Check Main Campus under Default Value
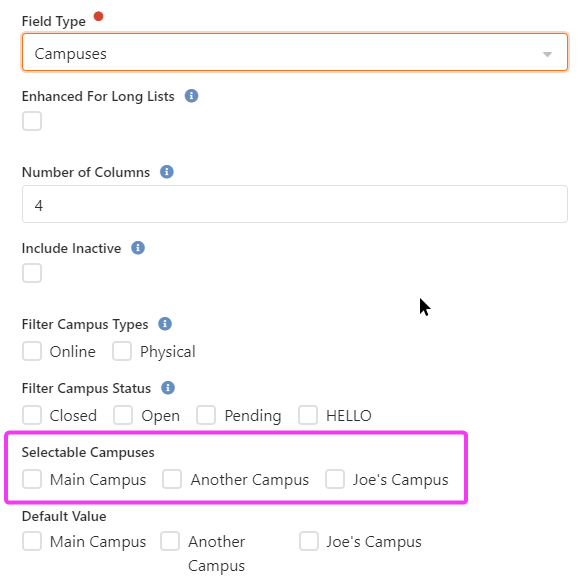 click(32, 541)
